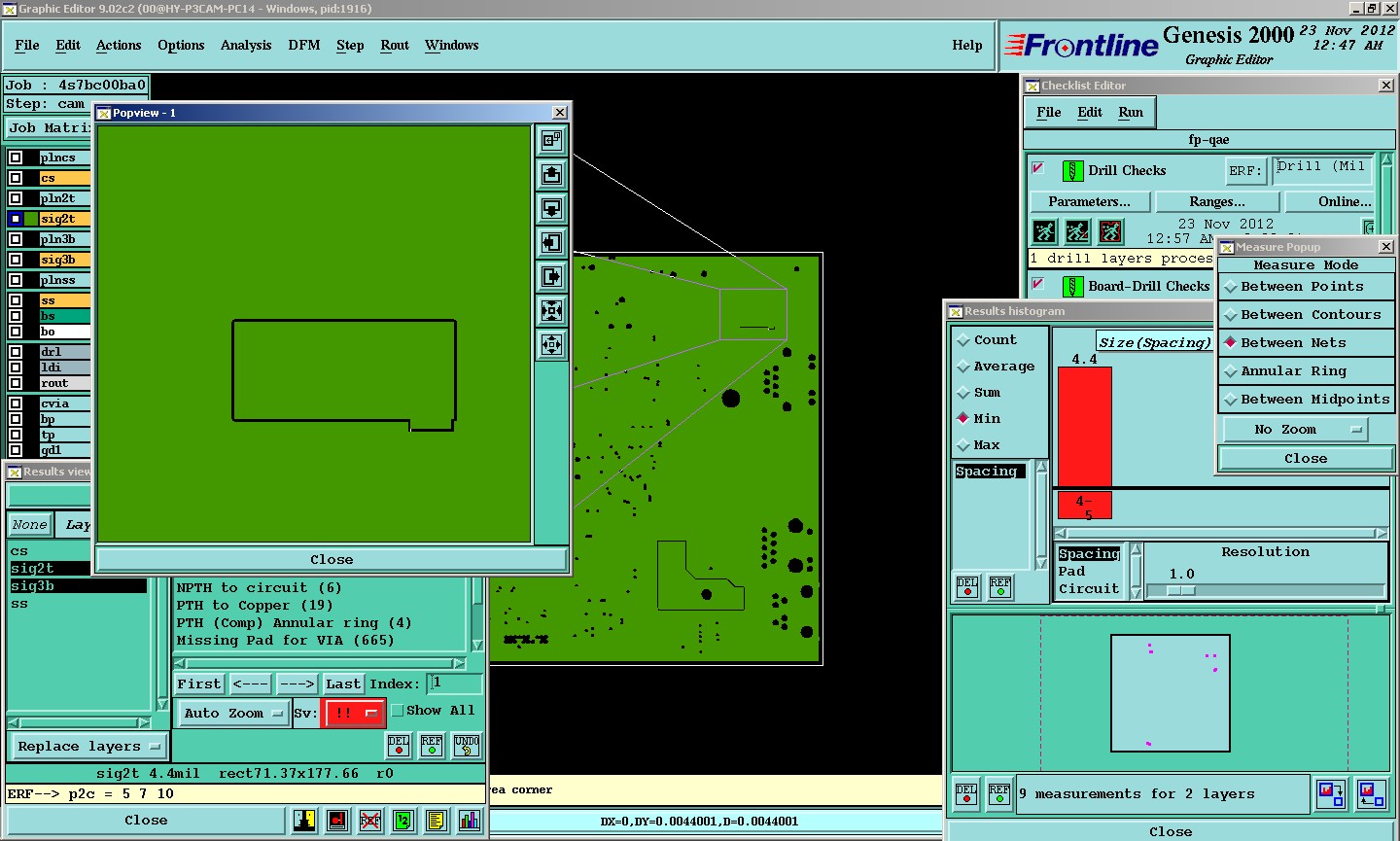Click Popview outward-arrows zoom icon
1400x841 pixels.
tap(551, 344)
